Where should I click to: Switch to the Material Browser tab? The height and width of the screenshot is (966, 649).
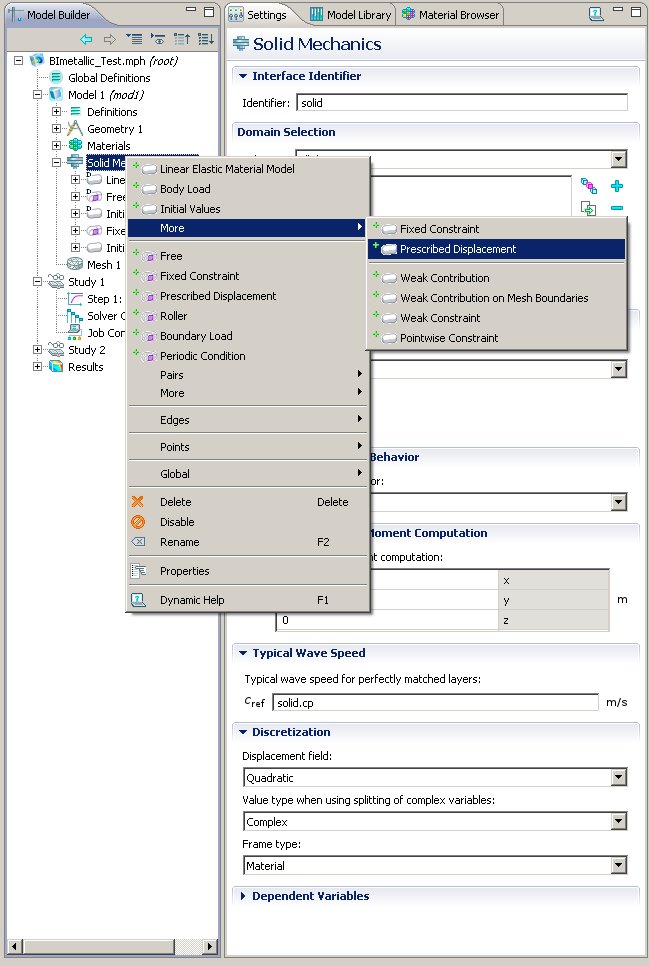click(x=451, y=15)
